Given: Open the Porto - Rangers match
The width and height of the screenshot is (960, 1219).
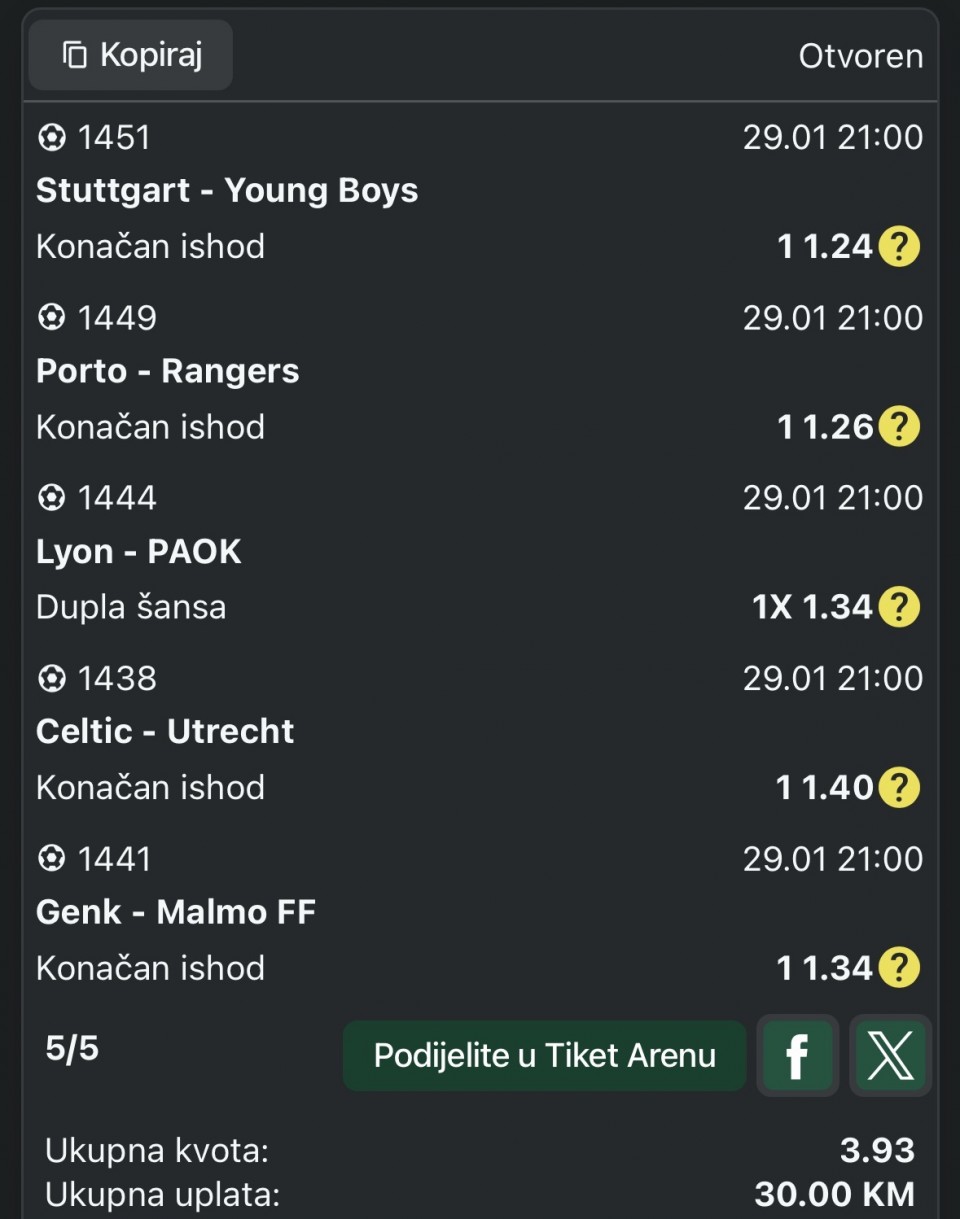Looking at the screenshot, I should 168,371.
